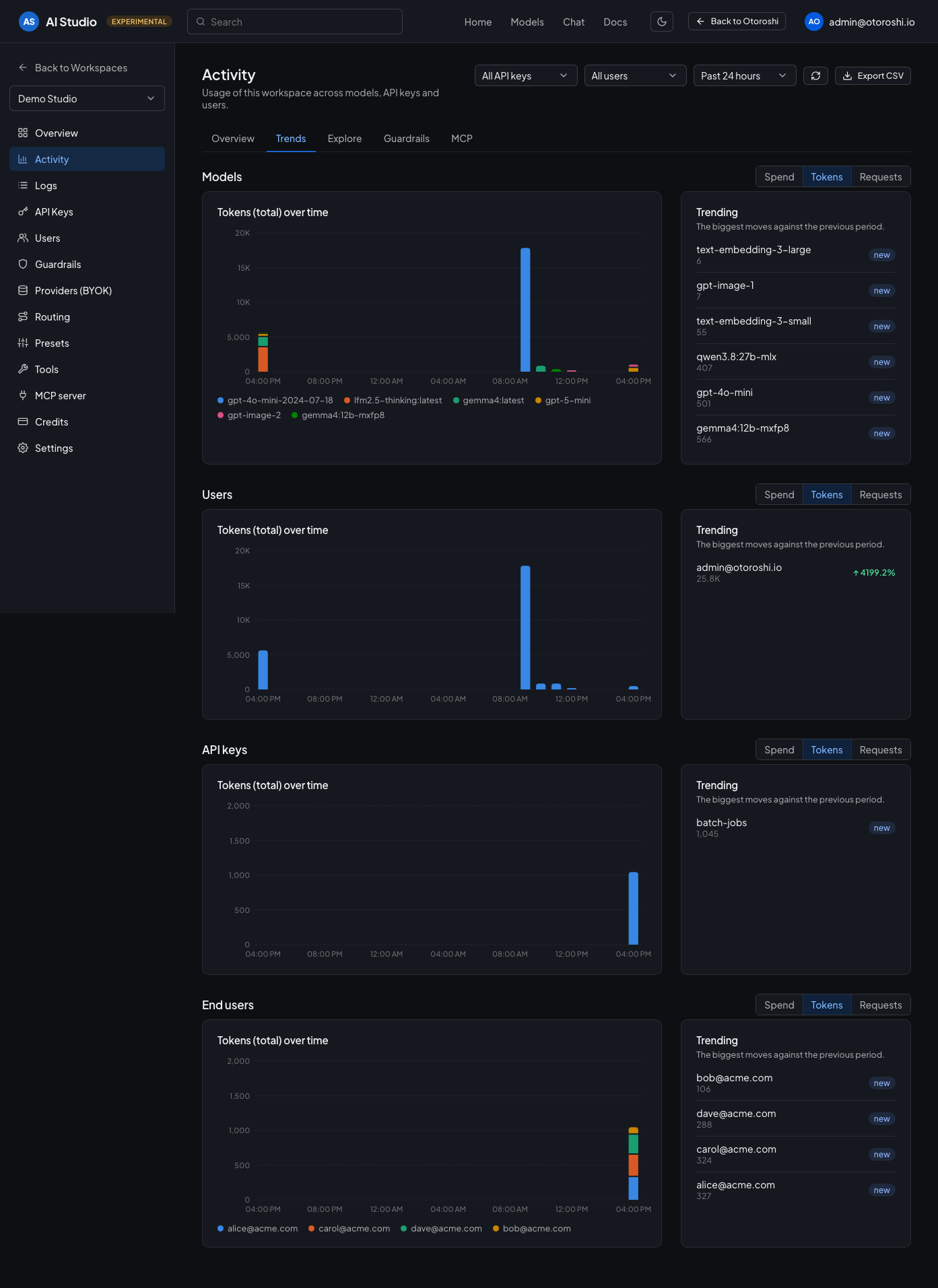Click the Users people icon

click(23, 238)
